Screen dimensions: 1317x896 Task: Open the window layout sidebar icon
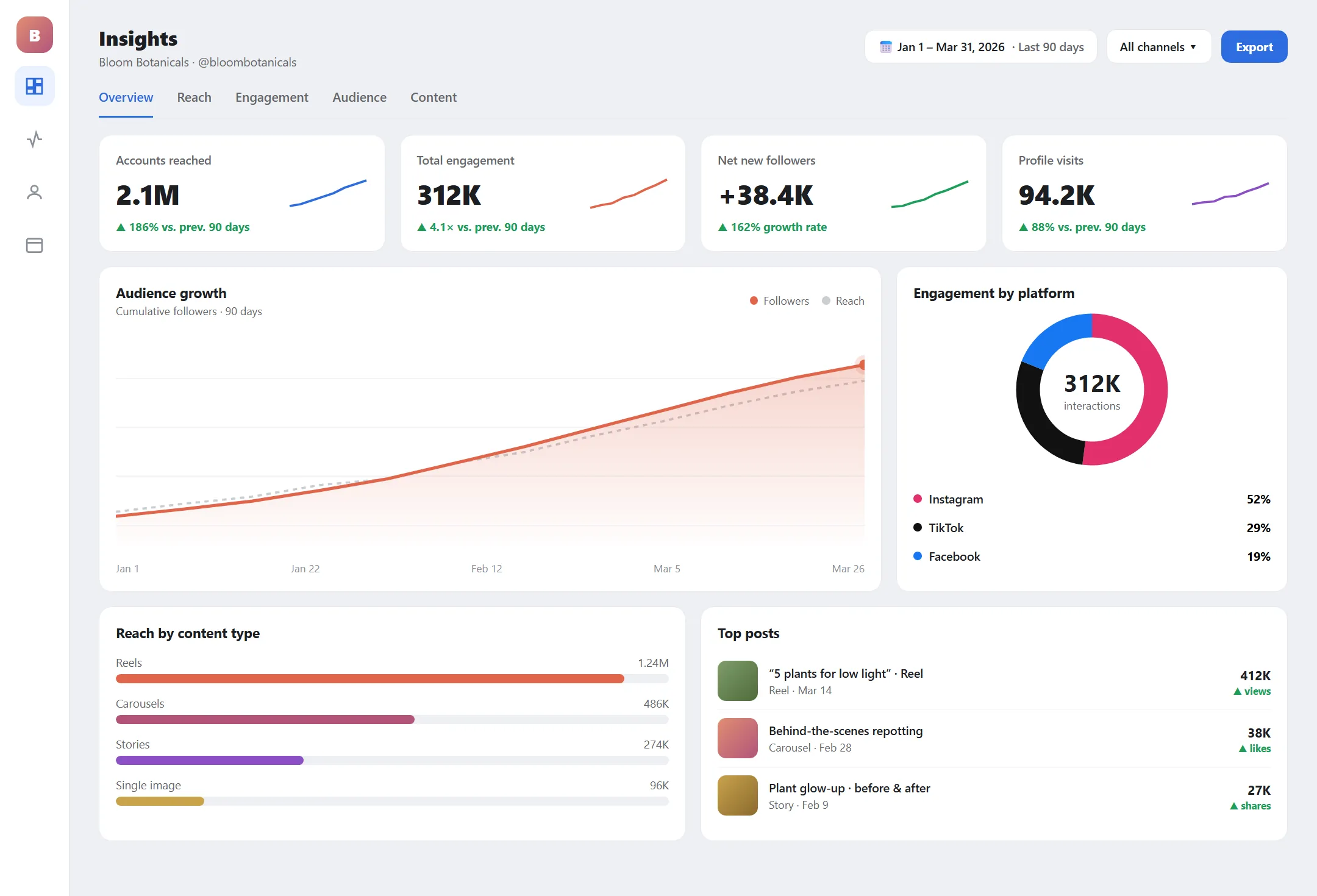pos(35,245)
